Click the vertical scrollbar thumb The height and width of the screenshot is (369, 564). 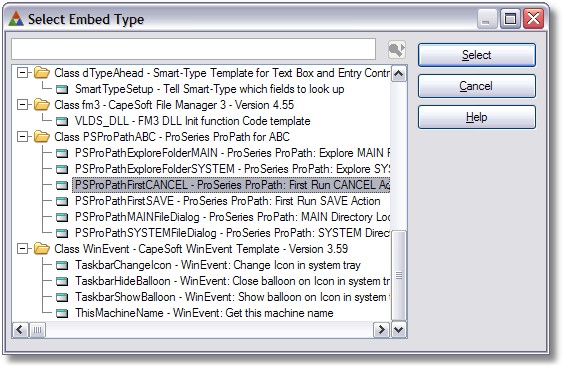click(x=399, y=275)
